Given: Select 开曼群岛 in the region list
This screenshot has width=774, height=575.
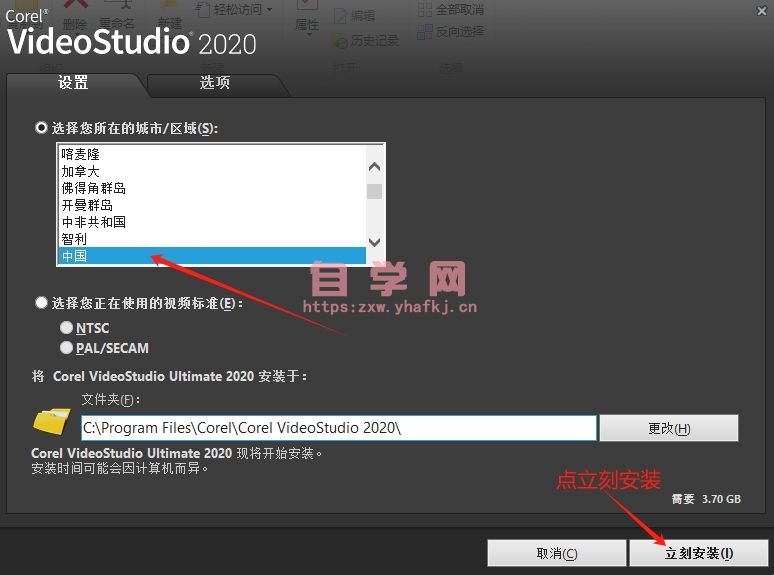Looking at the screenshot, I should point(87,205).
